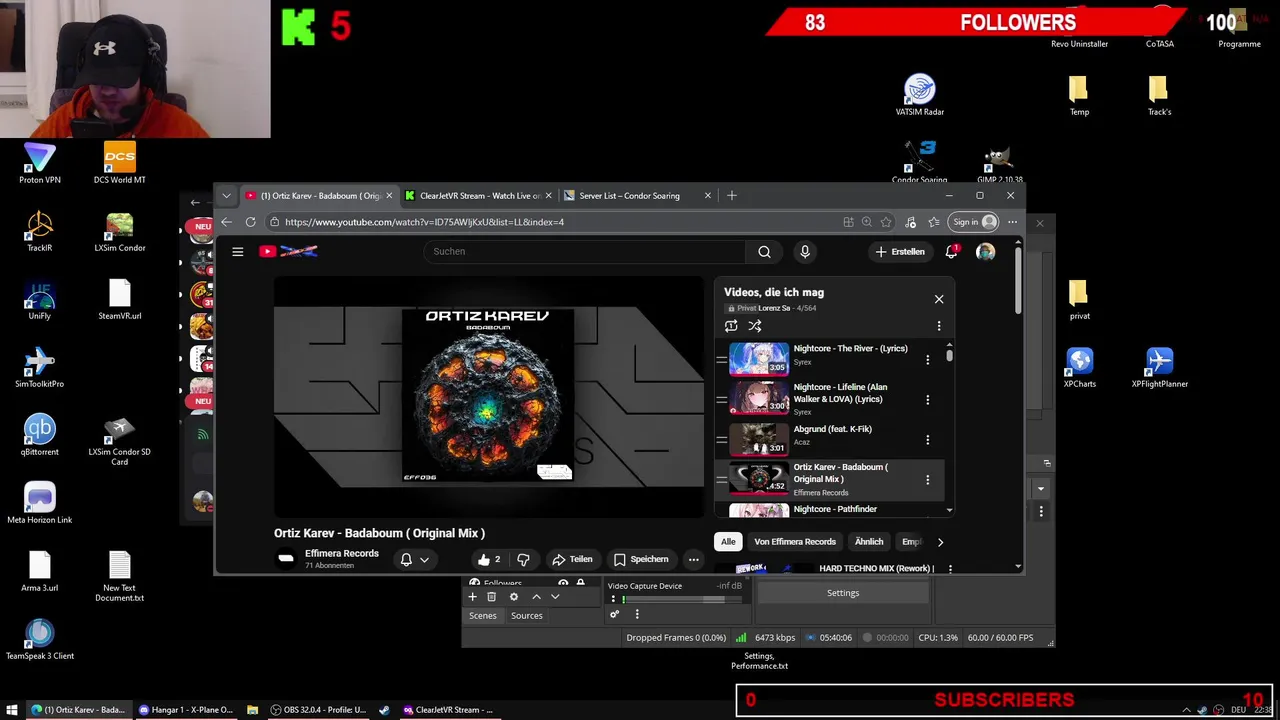The width and height of the screenshot is (1280, 720).
Task: Toggle playlist shuffle button
Action: click(x=755, y=326)
